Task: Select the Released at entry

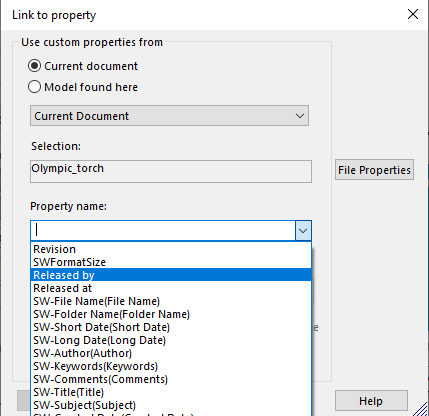Action: tap(171, 288)
